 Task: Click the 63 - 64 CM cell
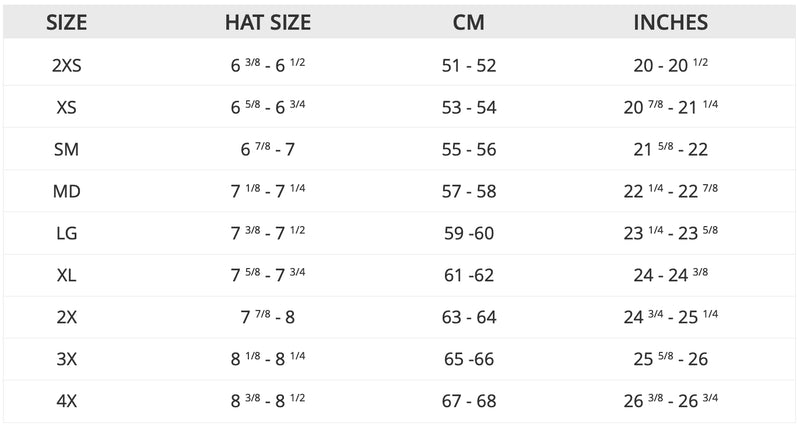[x=468, y=318]
